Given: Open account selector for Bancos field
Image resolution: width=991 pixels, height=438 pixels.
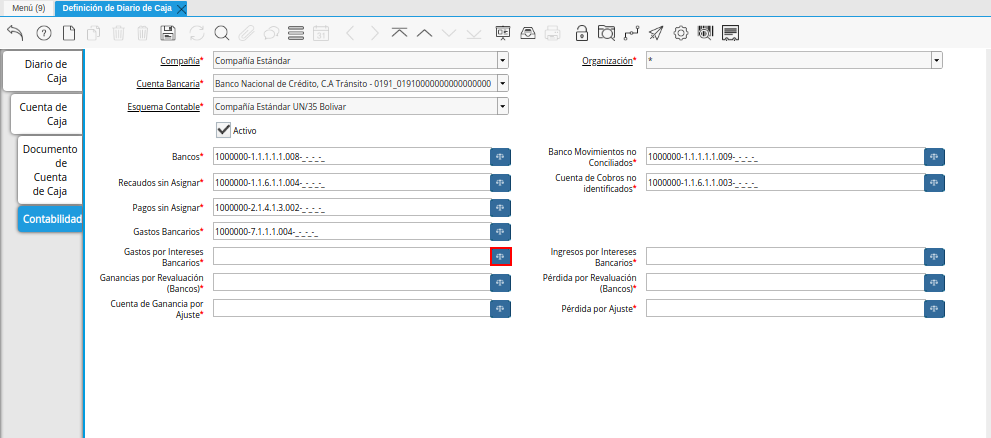Looking at the screenshot, I should click(501, 157).
